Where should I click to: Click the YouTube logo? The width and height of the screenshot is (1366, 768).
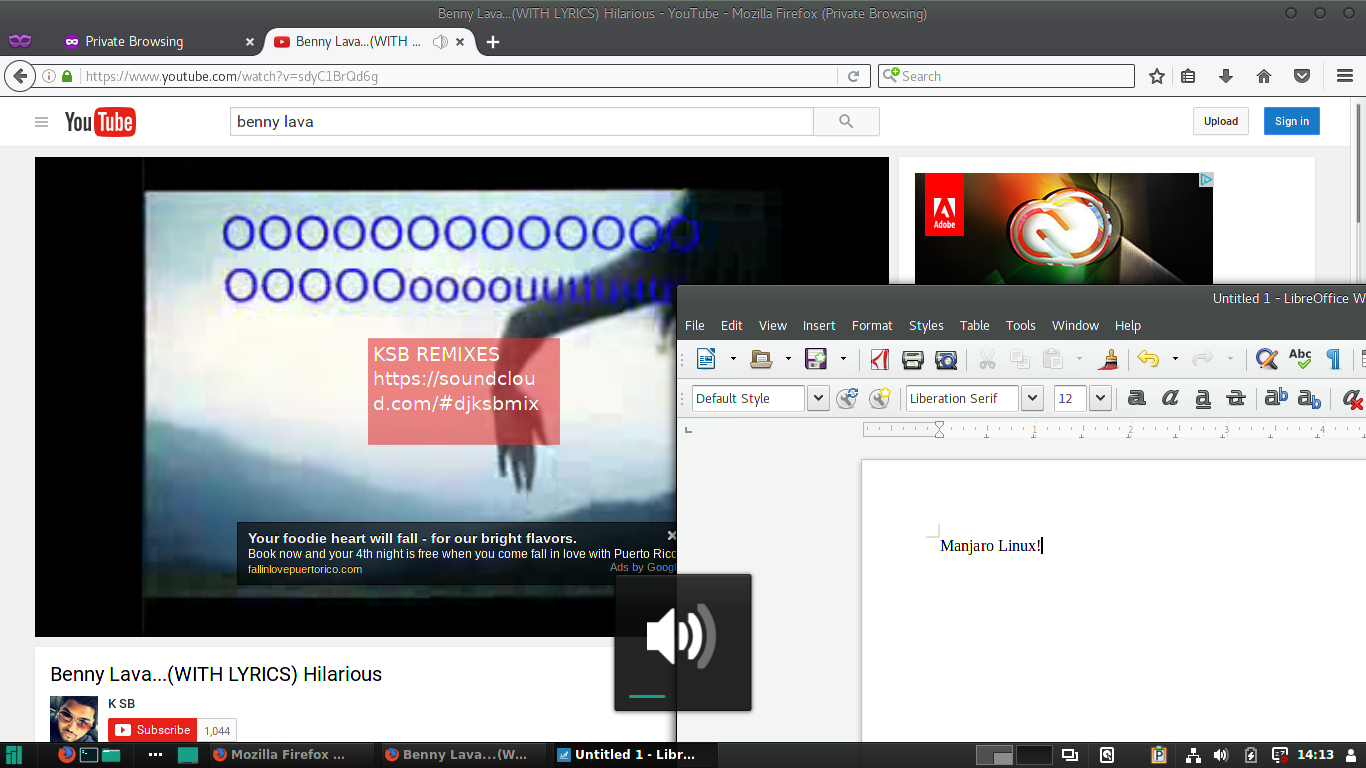coord(100,122)
